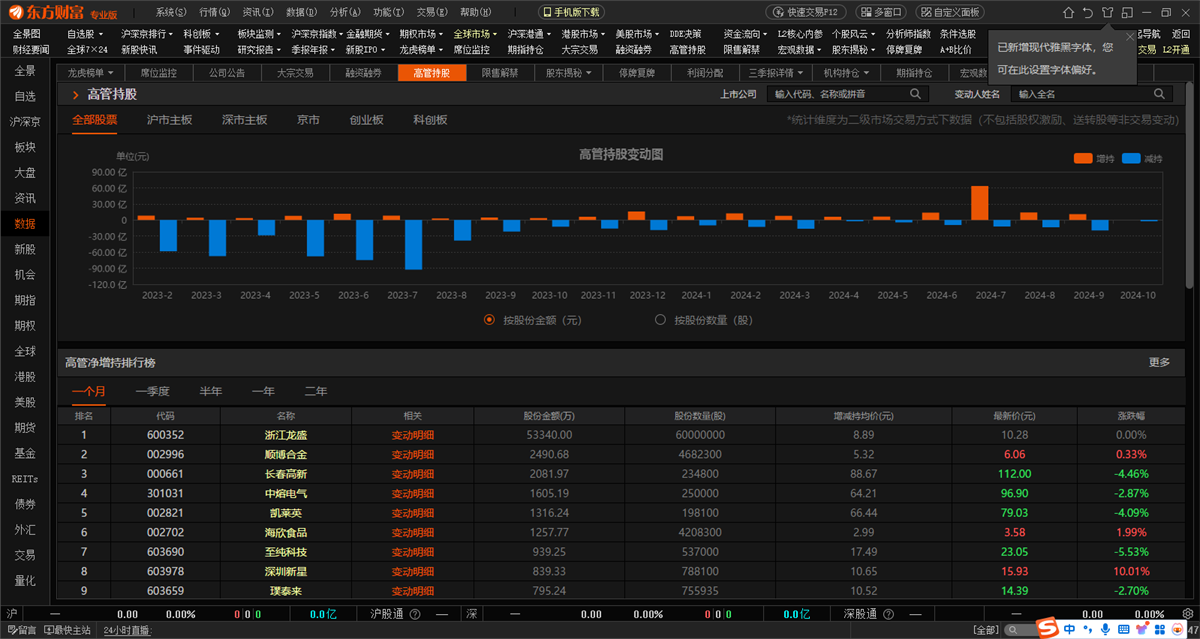Select the 一季度 ranking period tab

click(152, 391)
